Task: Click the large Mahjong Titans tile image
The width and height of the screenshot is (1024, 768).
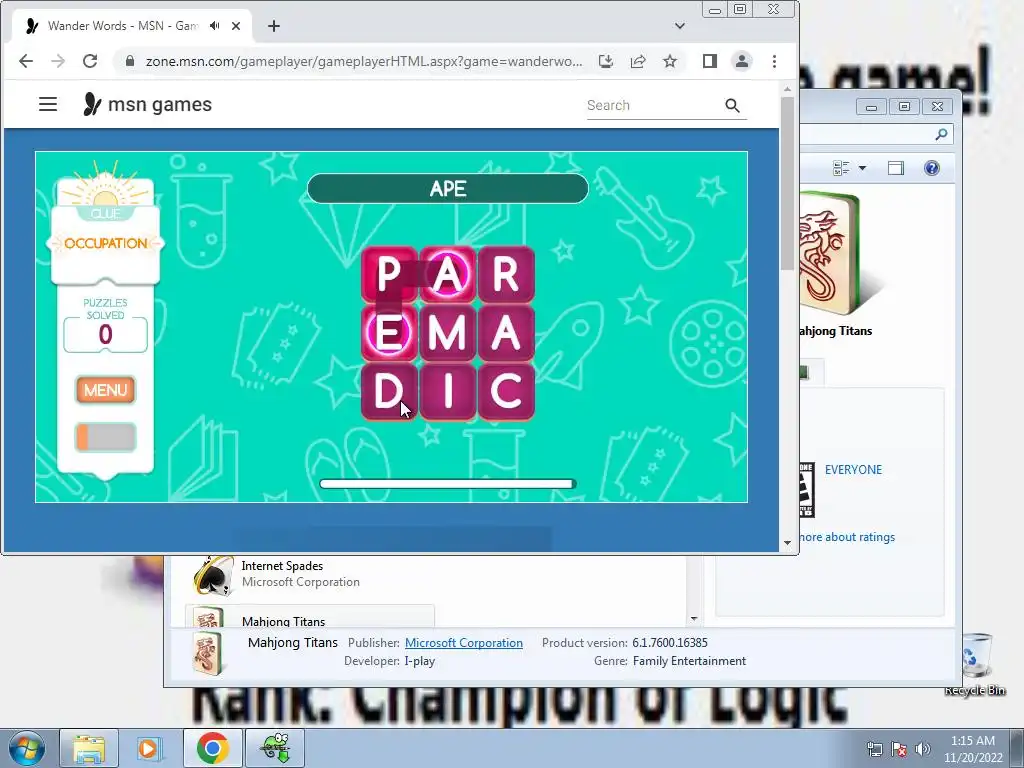Action: coord(831,255)
